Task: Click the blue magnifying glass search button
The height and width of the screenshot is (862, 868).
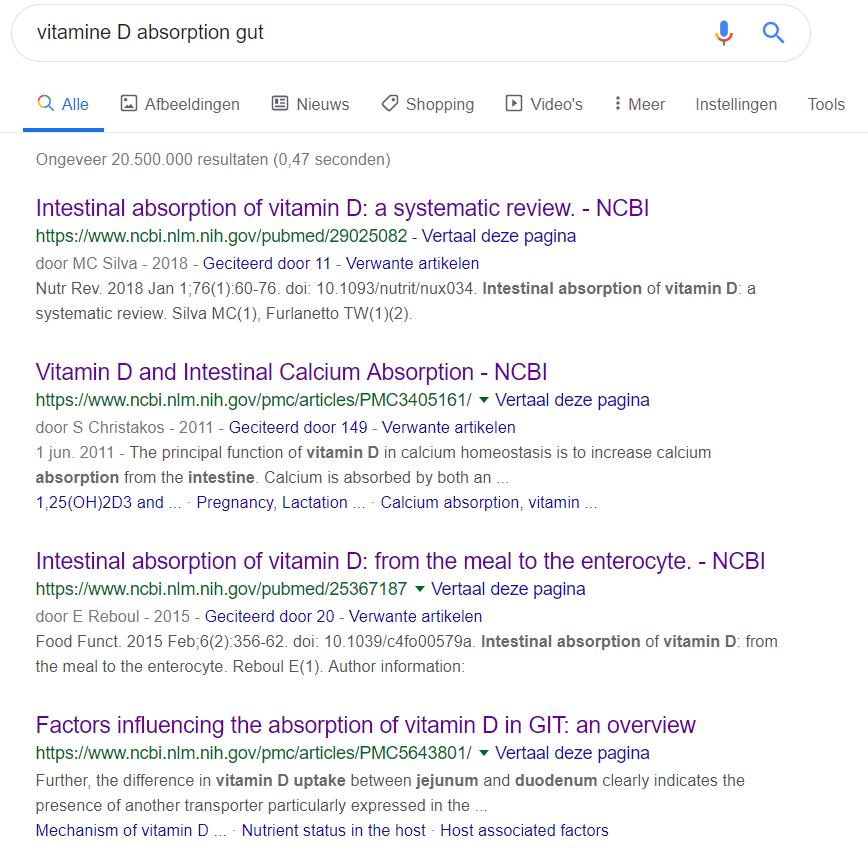Action: tap(773, 33)
